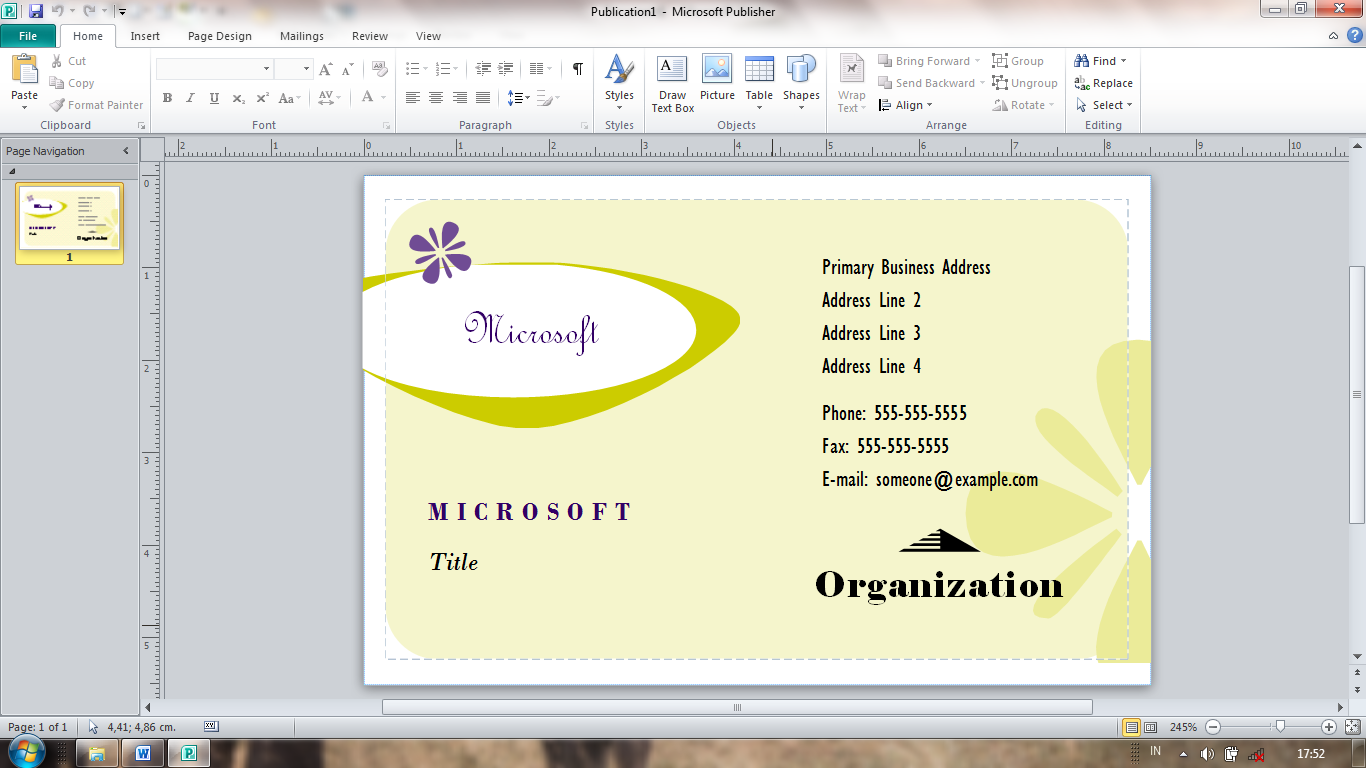Insert a Table object
The width and height of the screenshot is (1366, 768).
(x=759, y=84)
